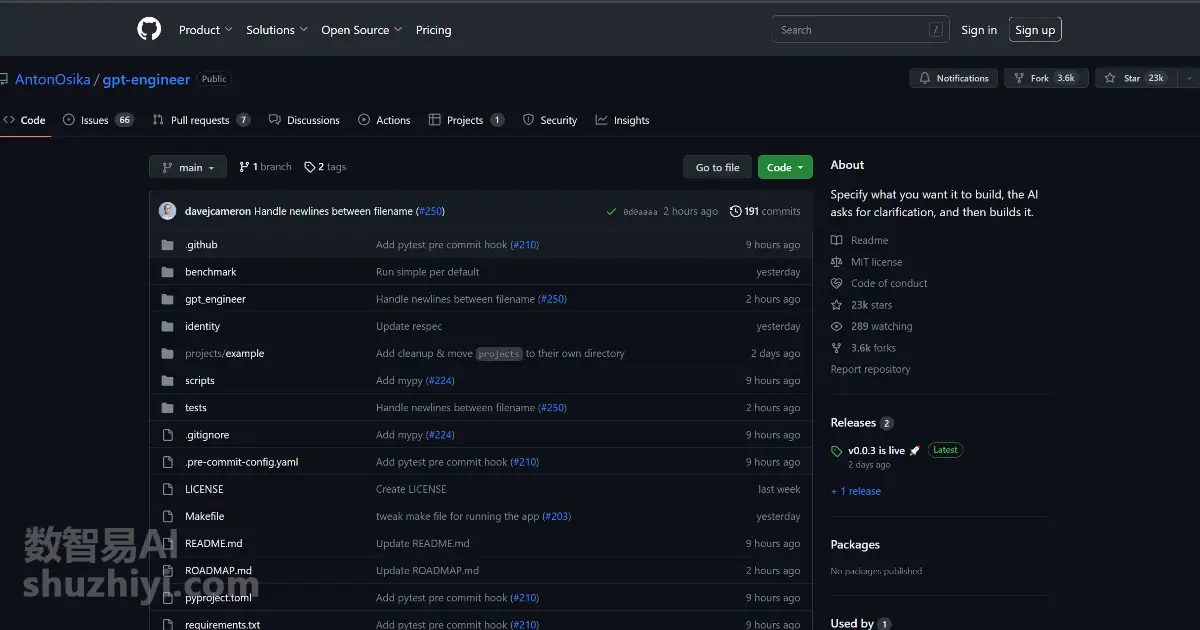This screenshot has height=630, width=1200.
Task: Open the README.md file
Action: point(213,543)
